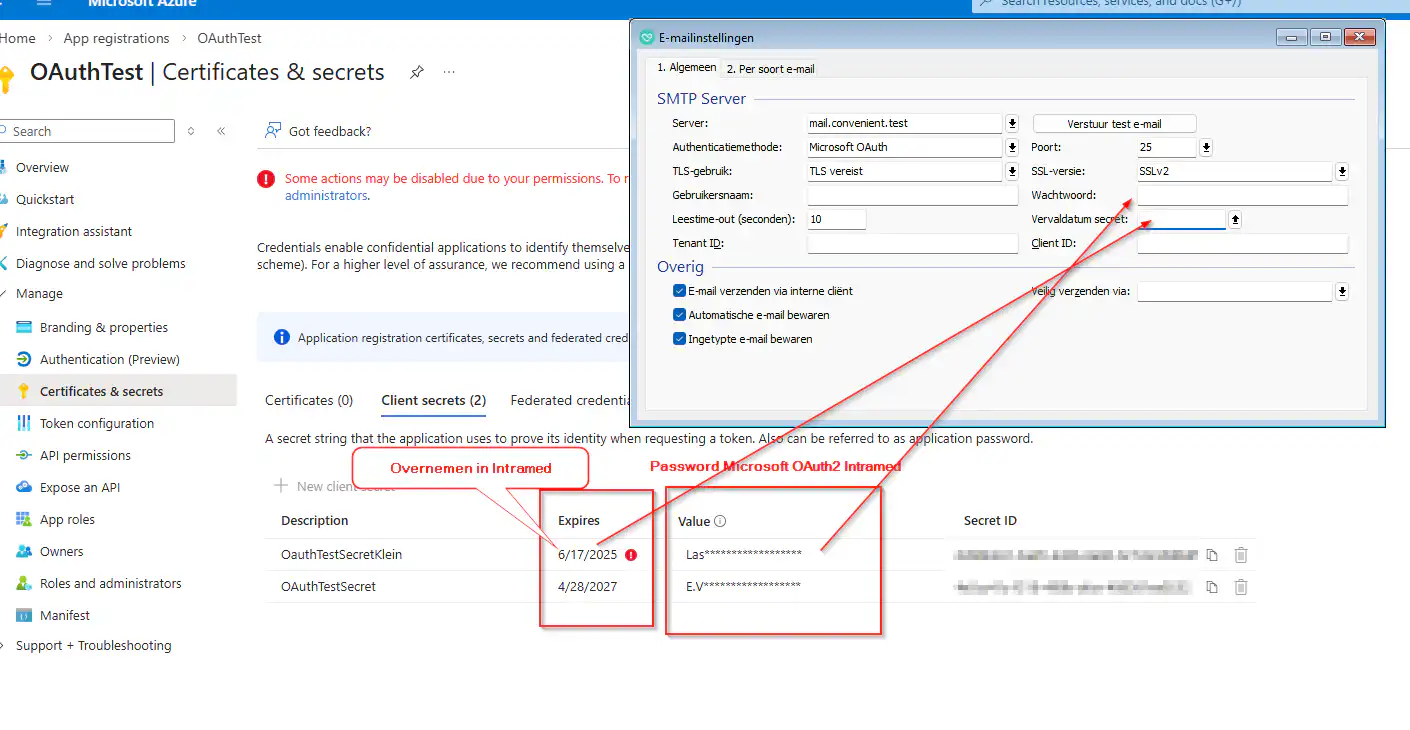The width and height of the screenshot is (1410, 730).
Task: Click the Value column info icon
Action: tap(720, 521)
